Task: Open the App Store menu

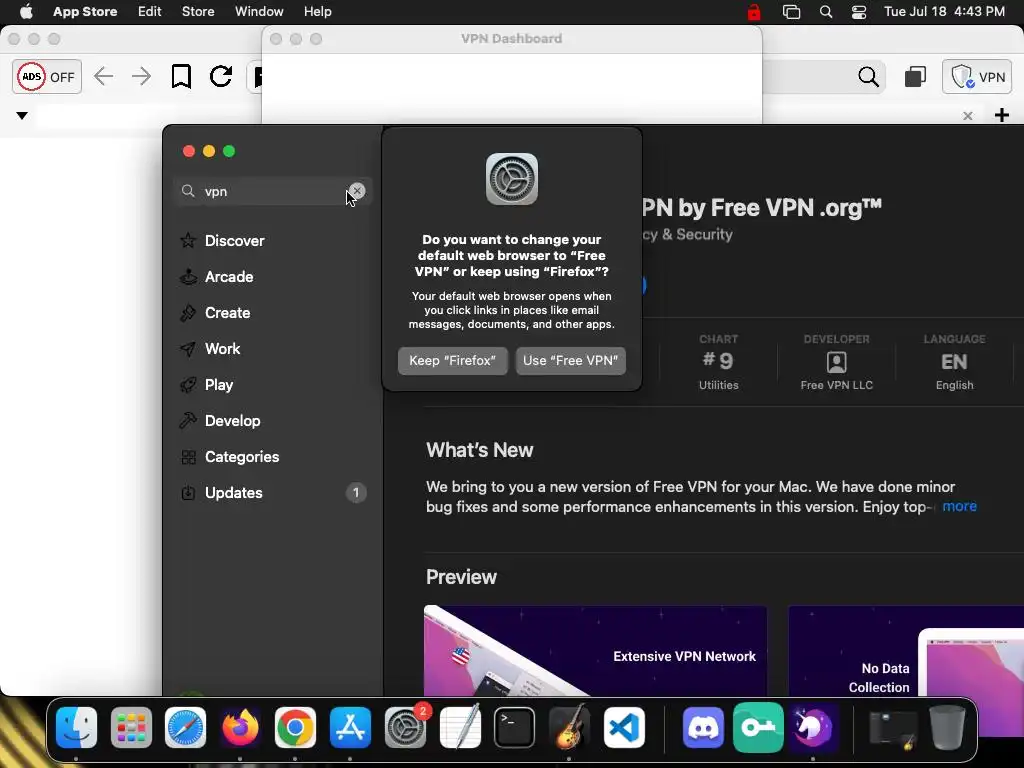Action: point(85,11)
